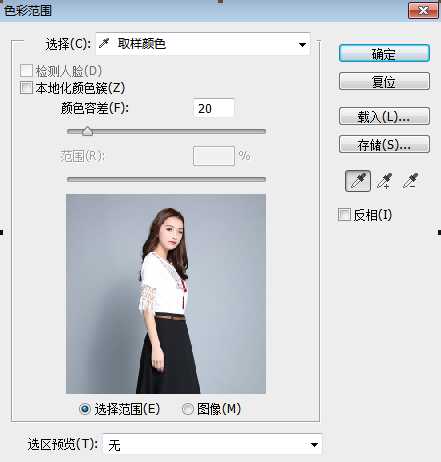Screen dimensions: 441x462
Task: Click the eyedropper icon in 选择 dropdown
Action: (104, 43)
